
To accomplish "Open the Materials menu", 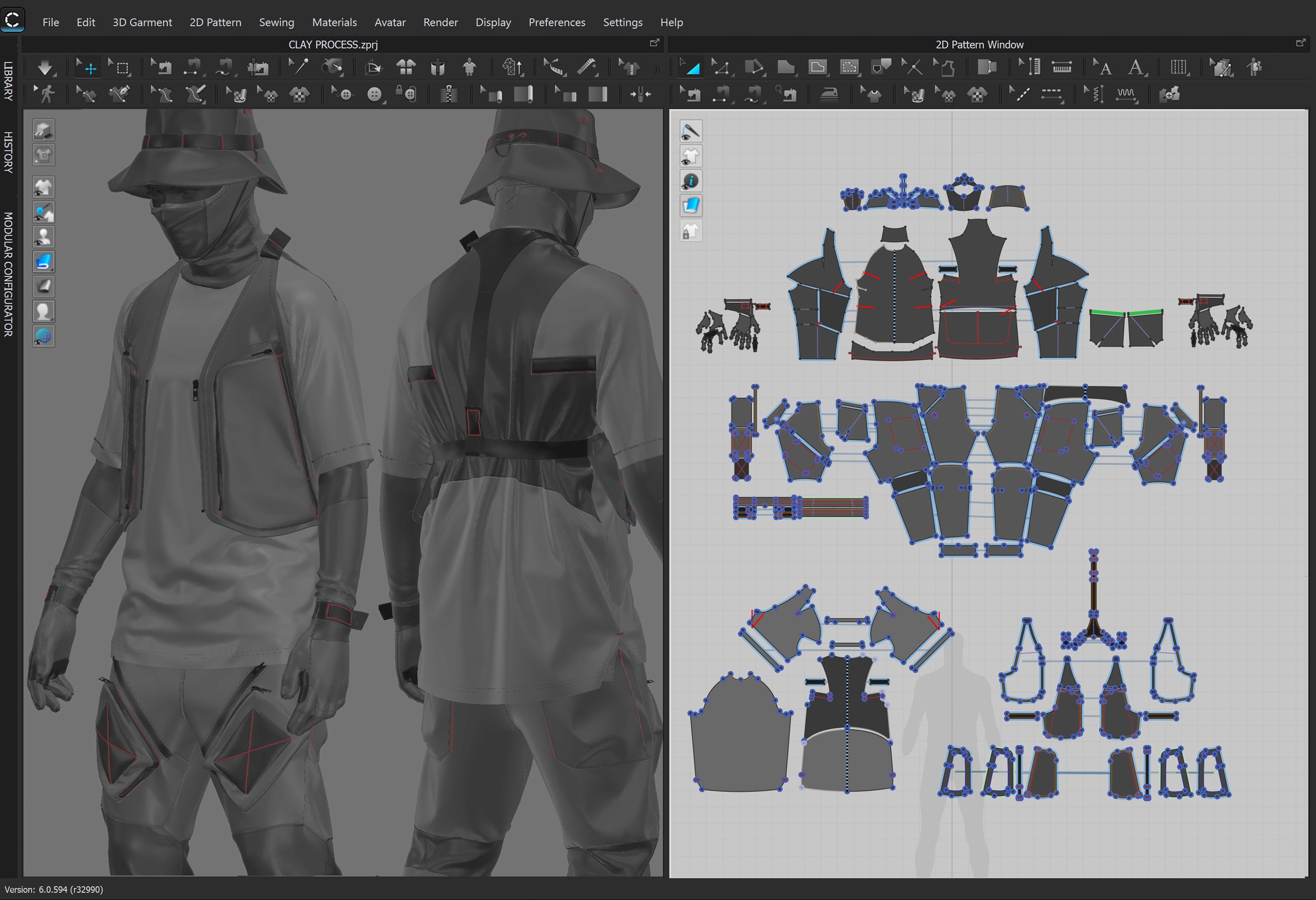I will pos(334,22).
